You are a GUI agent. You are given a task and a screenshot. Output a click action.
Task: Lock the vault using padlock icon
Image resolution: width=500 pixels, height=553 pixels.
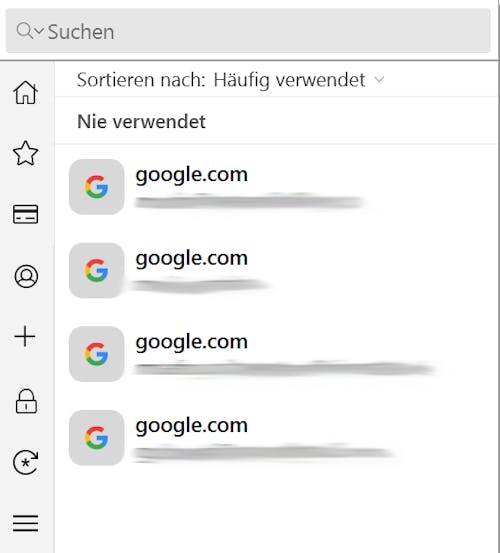(26, 401)
